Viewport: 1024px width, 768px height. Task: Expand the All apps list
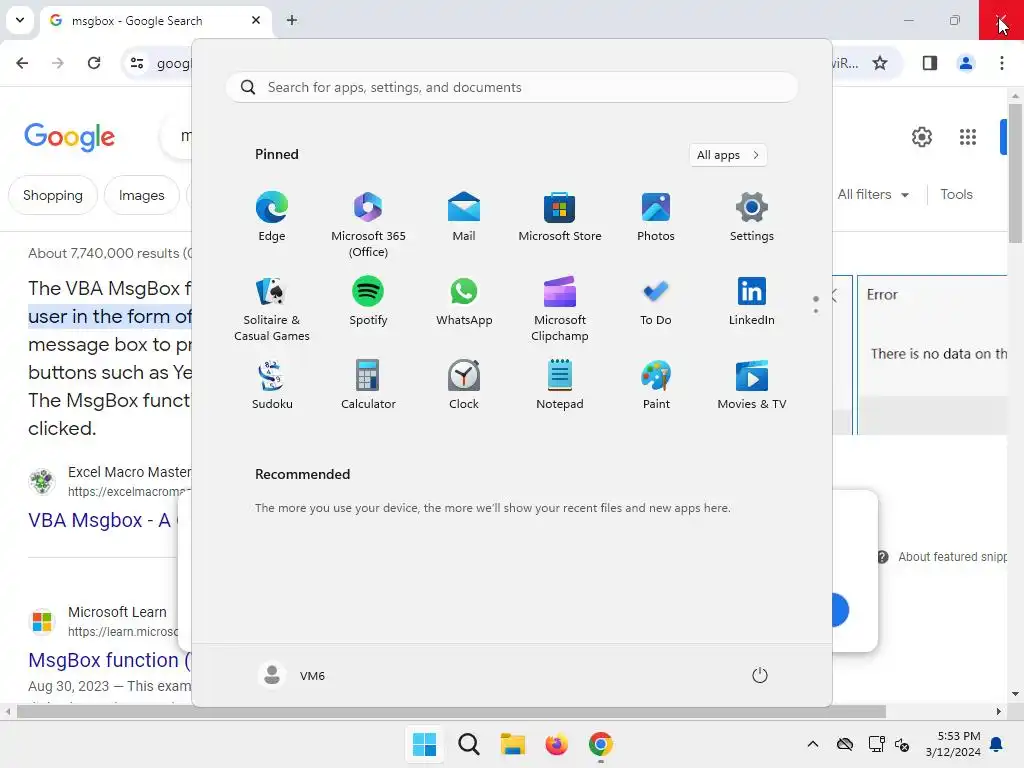728,155
